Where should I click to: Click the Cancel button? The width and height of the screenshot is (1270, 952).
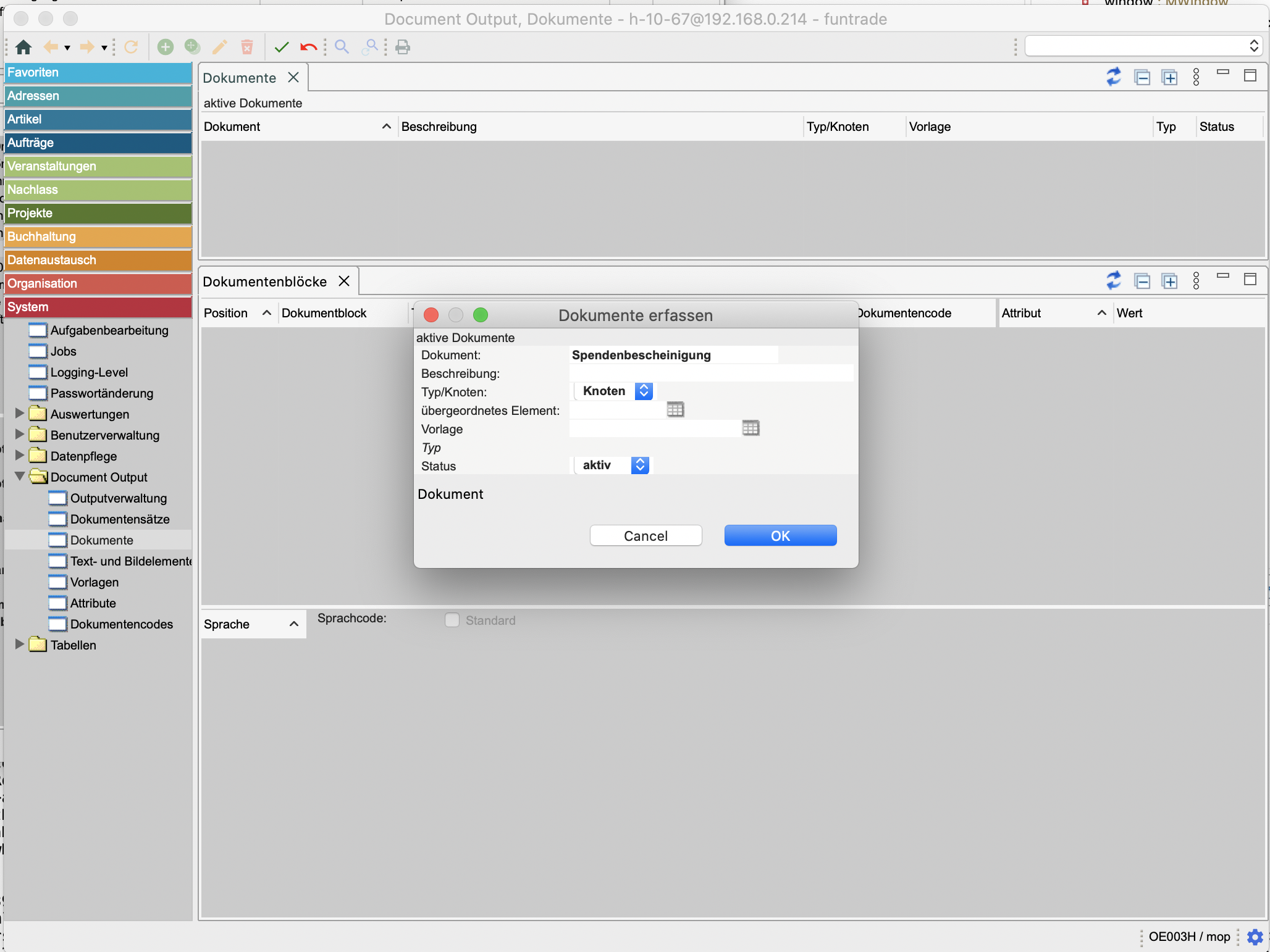(x=646, y=536)
